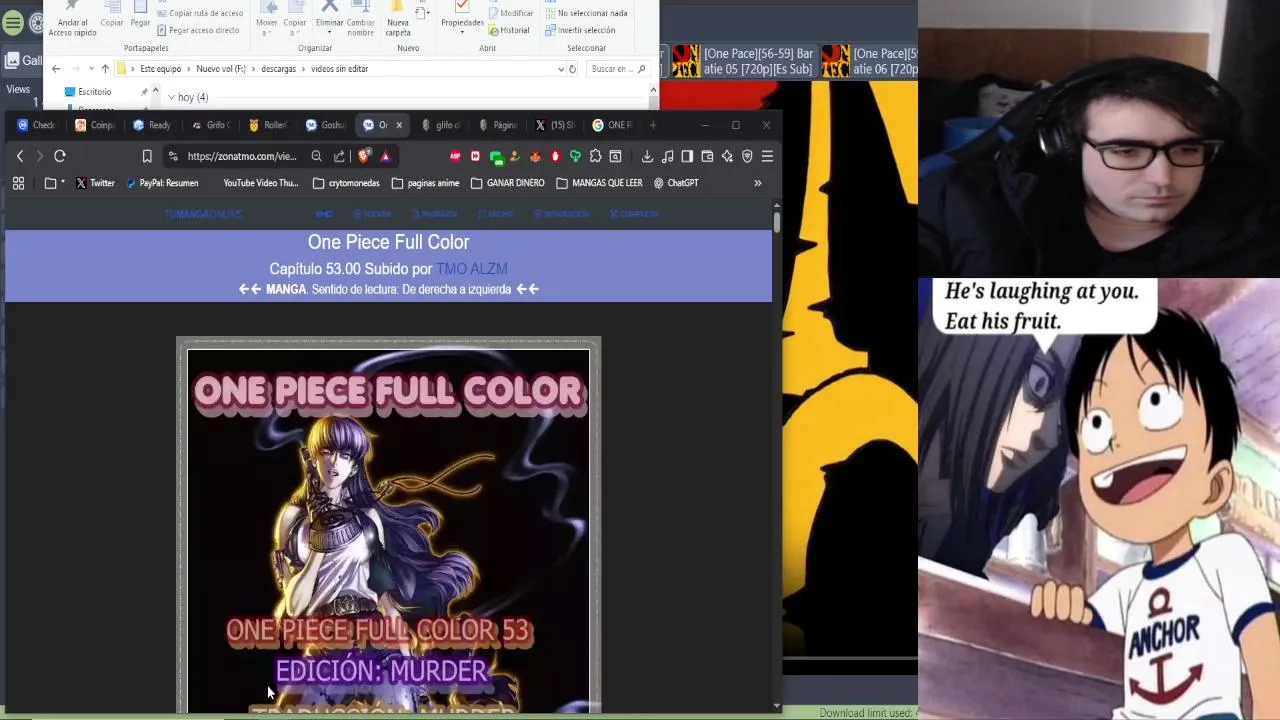Click Pegar acceso directo in Explorer
Viewport: 1280px width, 720px height.
(198, 30)
